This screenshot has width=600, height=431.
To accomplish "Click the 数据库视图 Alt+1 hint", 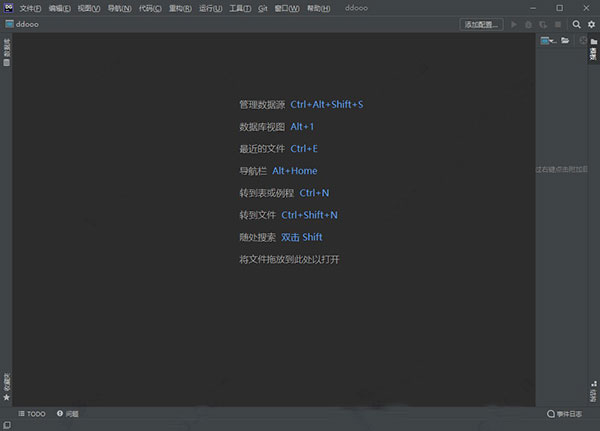I will point(277,127).
